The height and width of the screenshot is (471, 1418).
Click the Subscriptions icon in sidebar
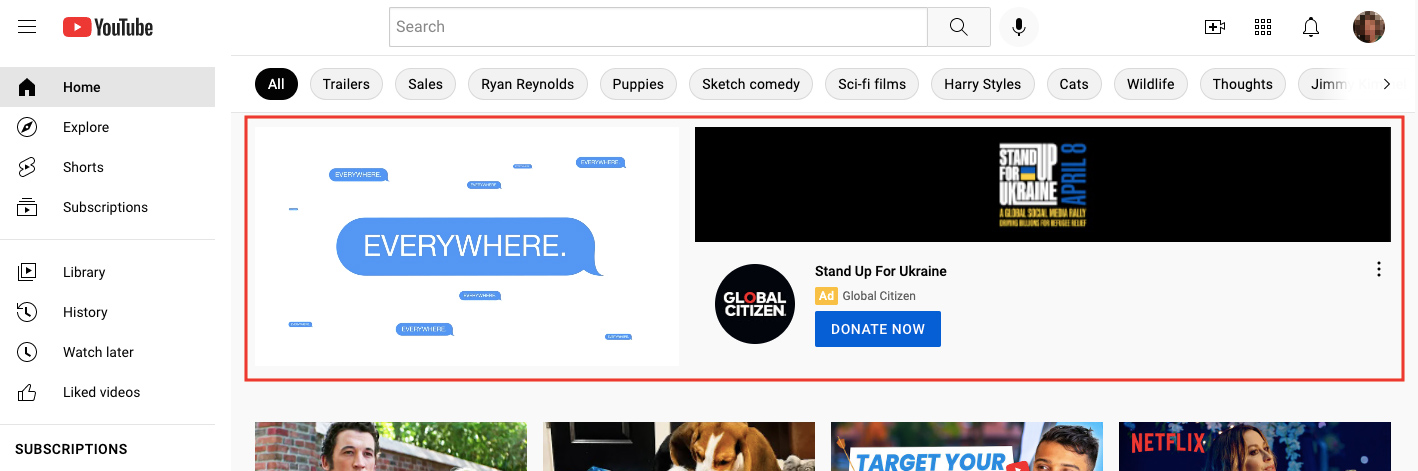[x=27, y=207]
